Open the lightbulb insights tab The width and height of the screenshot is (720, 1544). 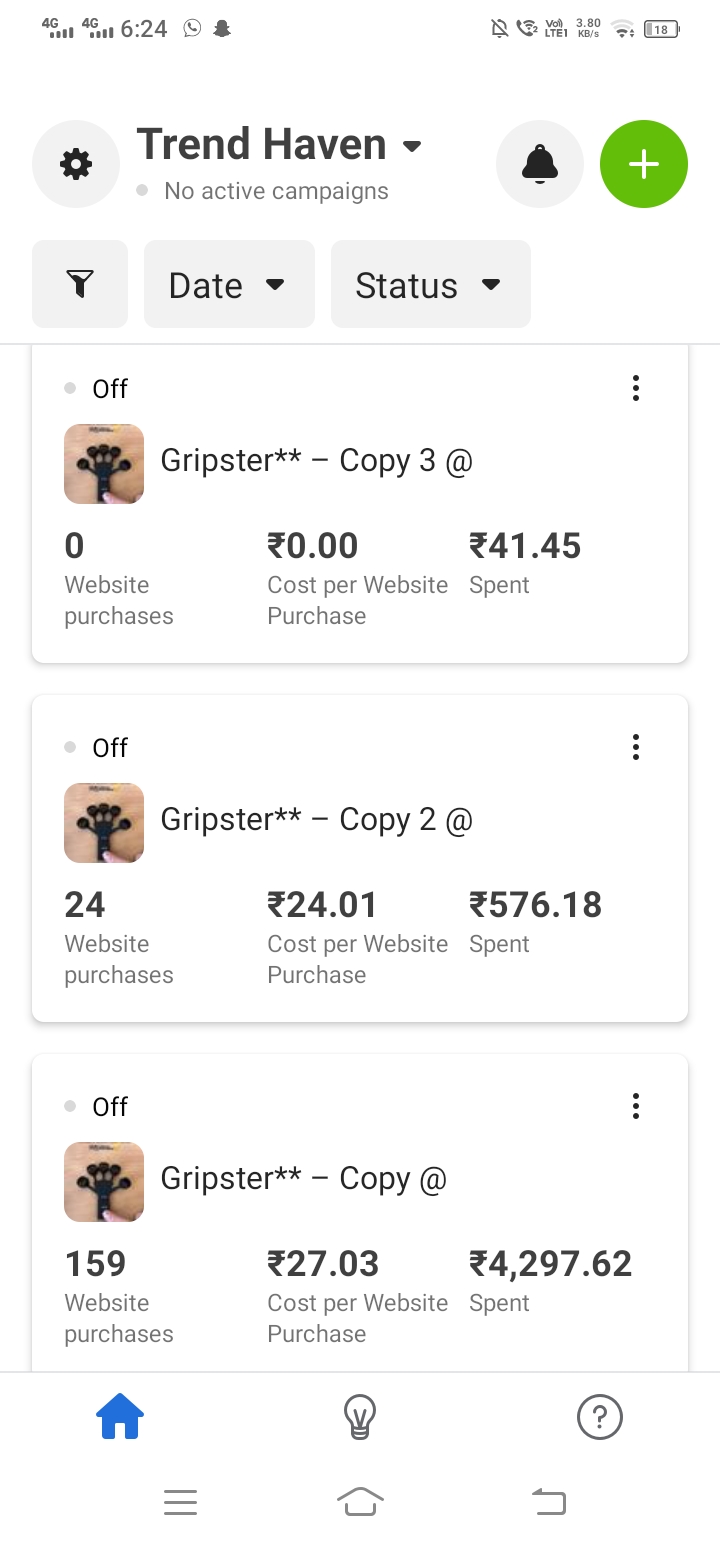point(360,1417)
